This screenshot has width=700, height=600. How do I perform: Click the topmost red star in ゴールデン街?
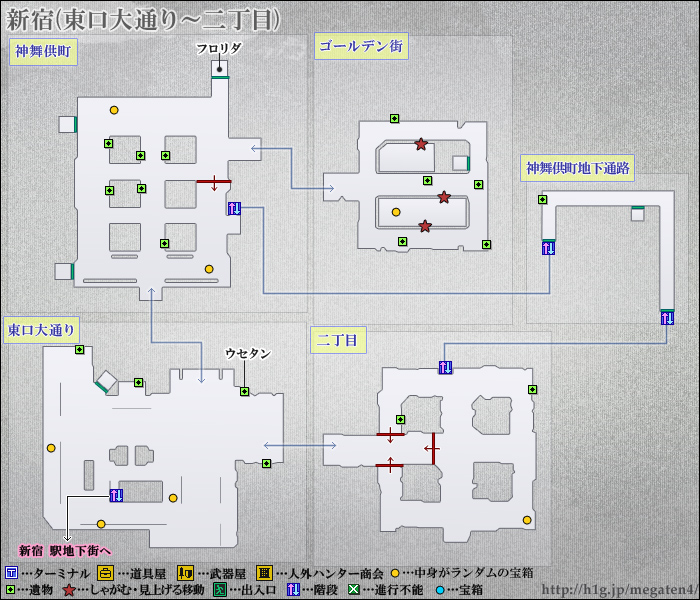point(421,144)
